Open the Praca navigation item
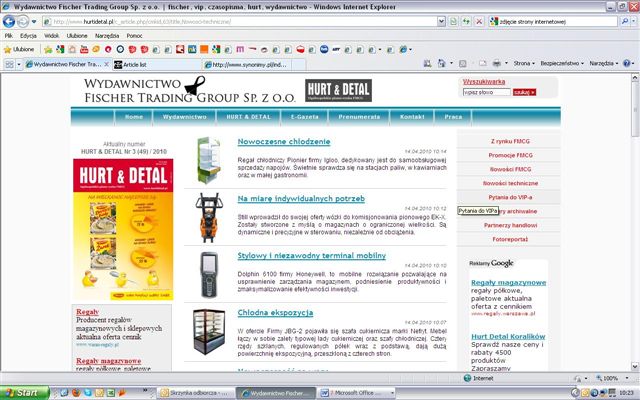Viewport: 640px width, 400px height. (x=453, y=117)
